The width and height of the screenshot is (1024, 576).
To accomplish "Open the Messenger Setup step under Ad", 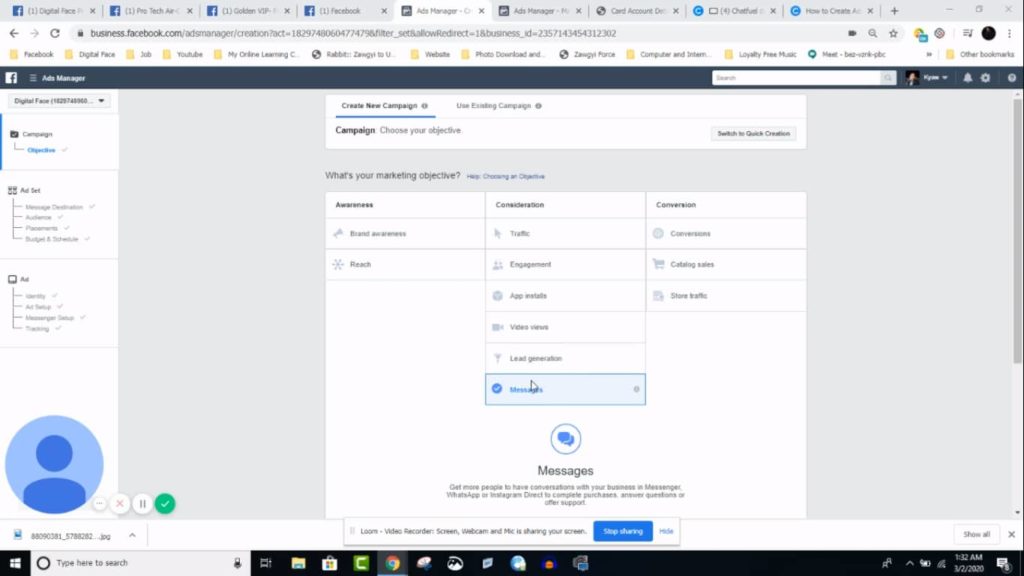I will tap(50, 317).
